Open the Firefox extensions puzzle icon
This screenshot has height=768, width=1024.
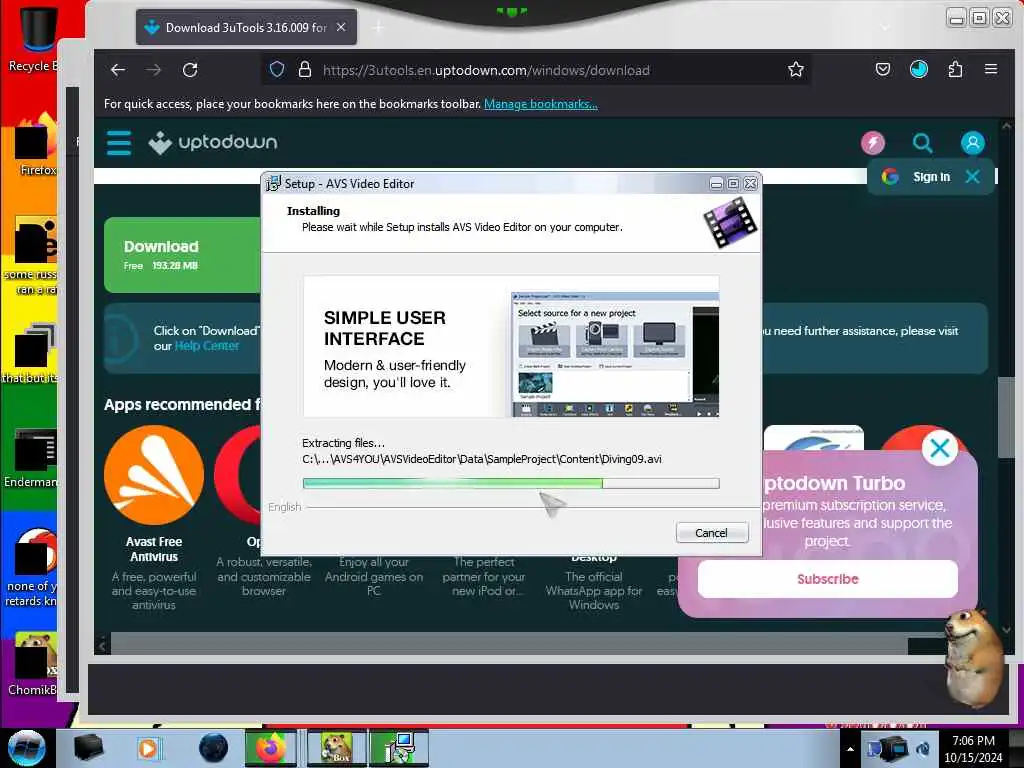[955, 69]
